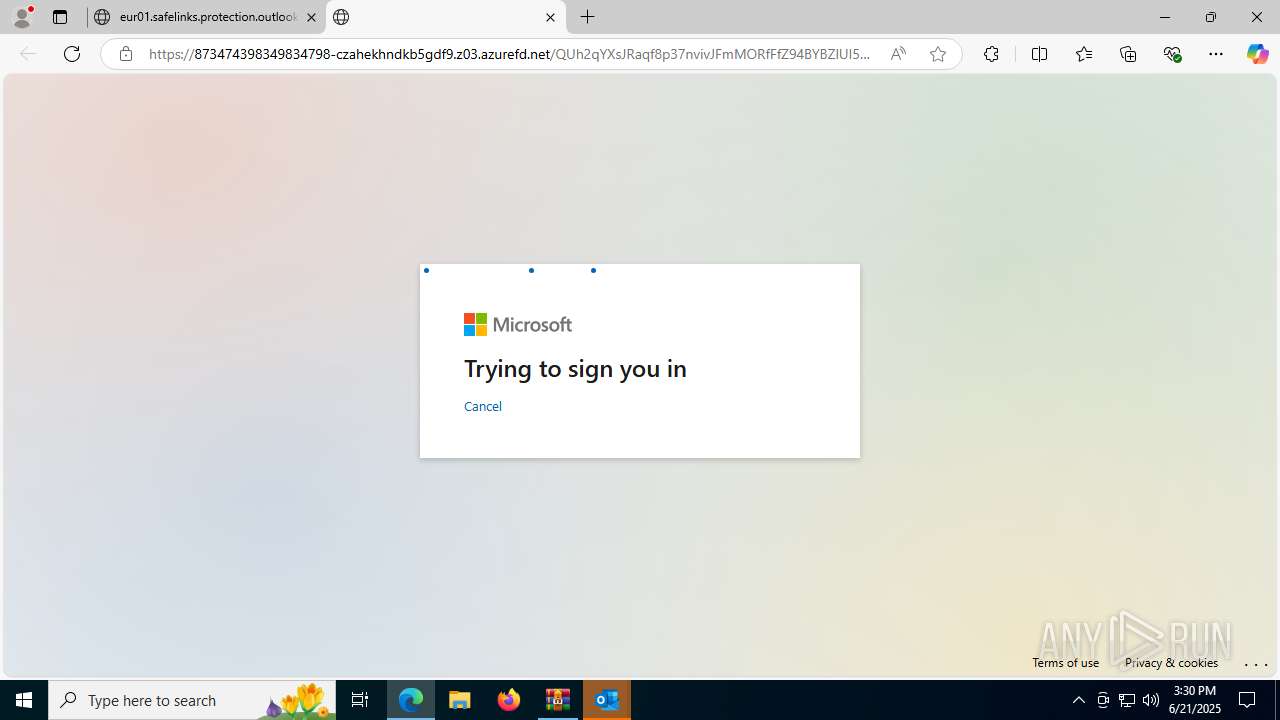Open WinRAR taskbar icon

coord(558,700)
